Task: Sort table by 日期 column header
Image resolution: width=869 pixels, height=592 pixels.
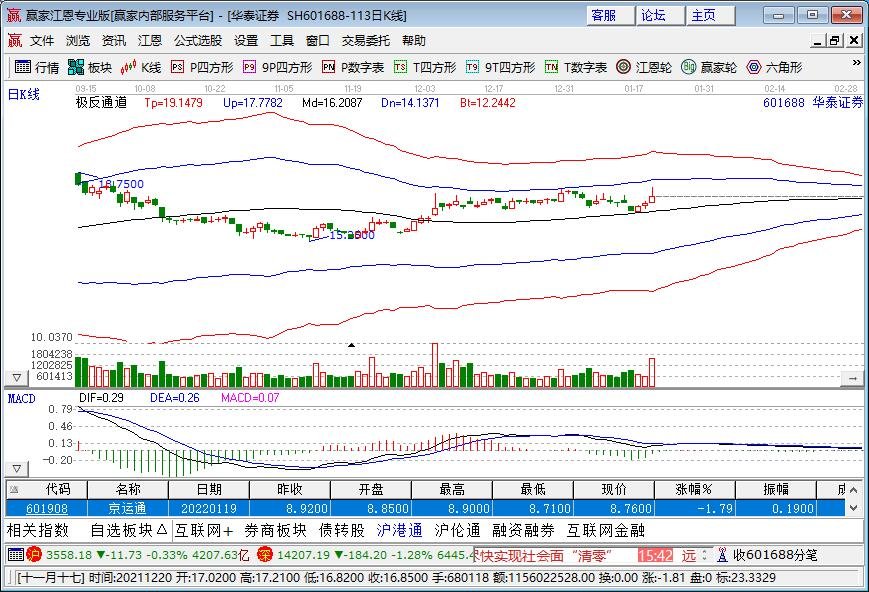Action: tap(209, 489)
